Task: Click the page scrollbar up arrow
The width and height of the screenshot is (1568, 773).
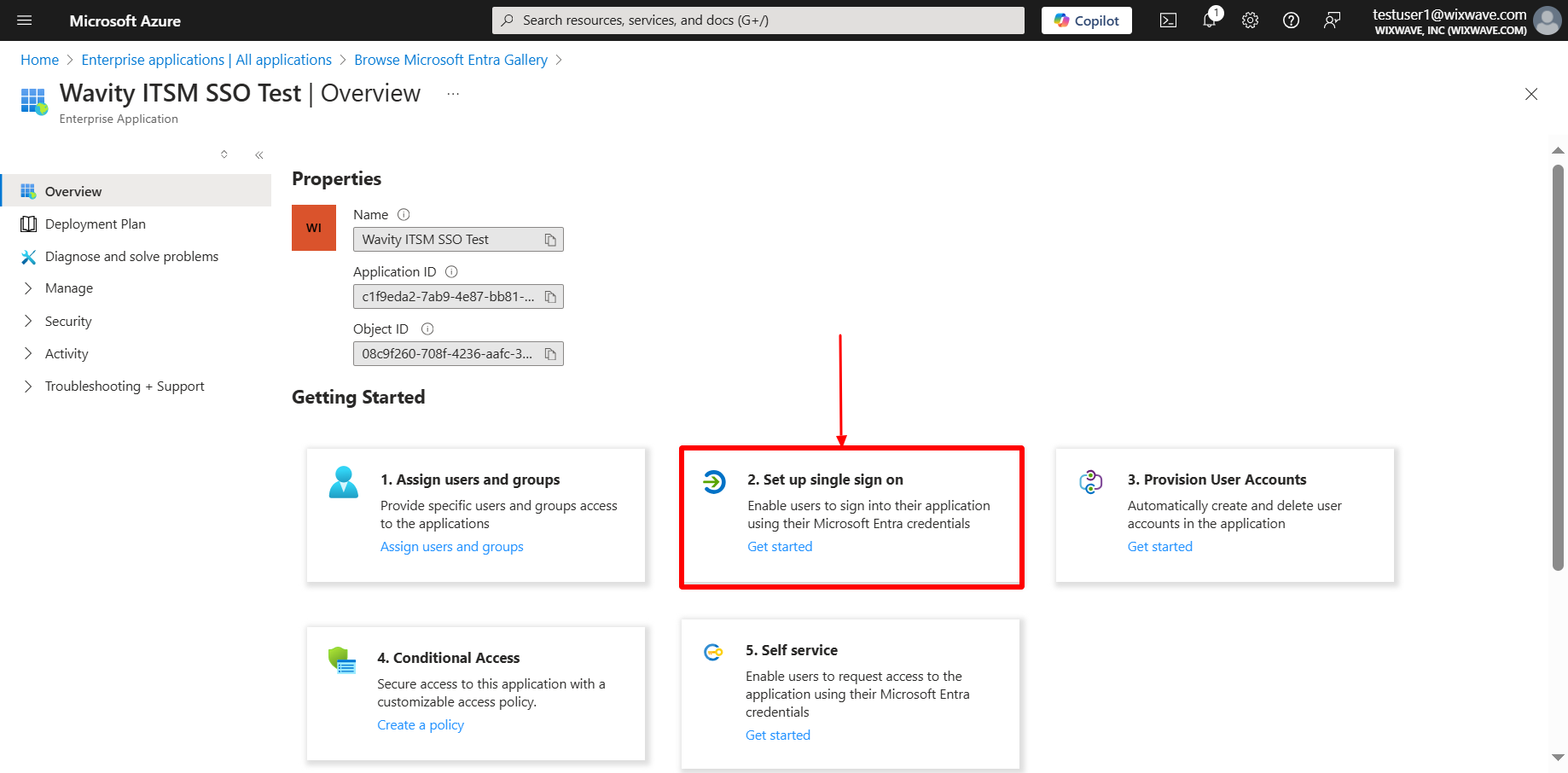Action: pyautogui.click(x=1558, y=151)
